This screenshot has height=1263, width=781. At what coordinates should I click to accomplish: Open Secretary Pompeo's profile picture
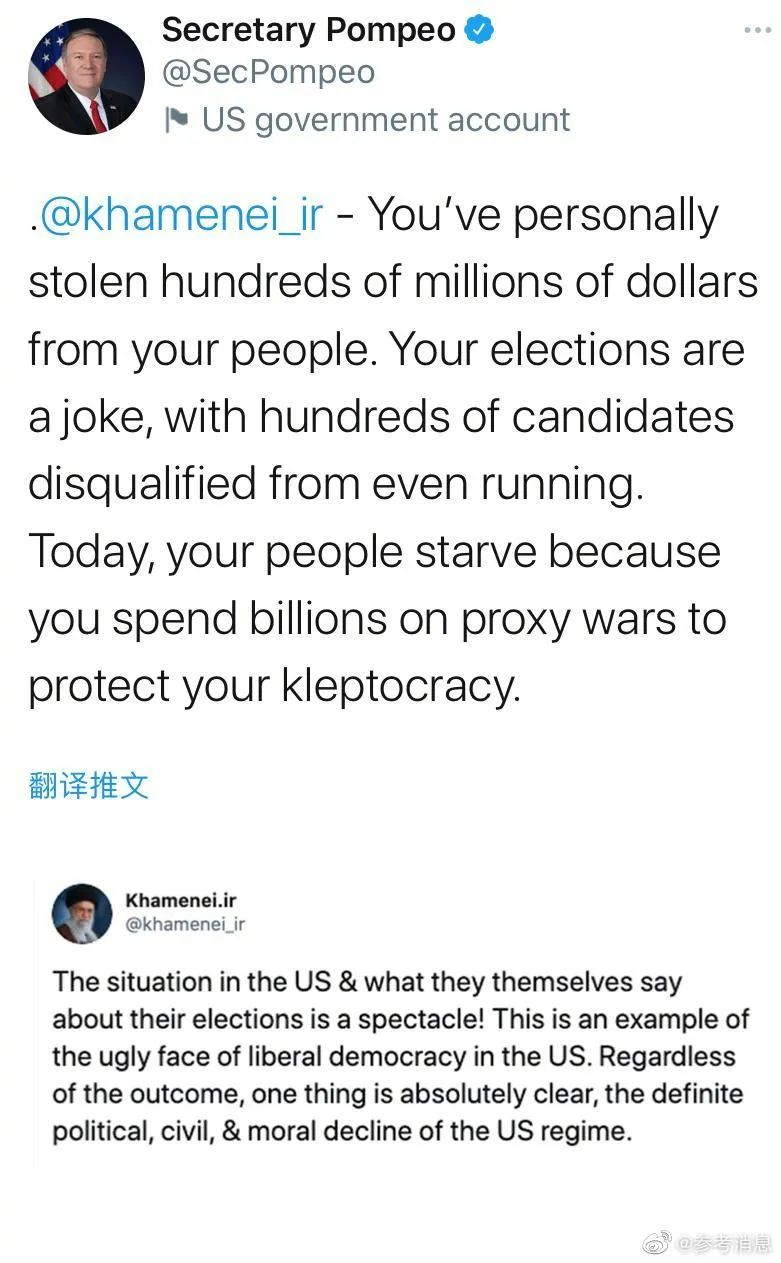86,76
